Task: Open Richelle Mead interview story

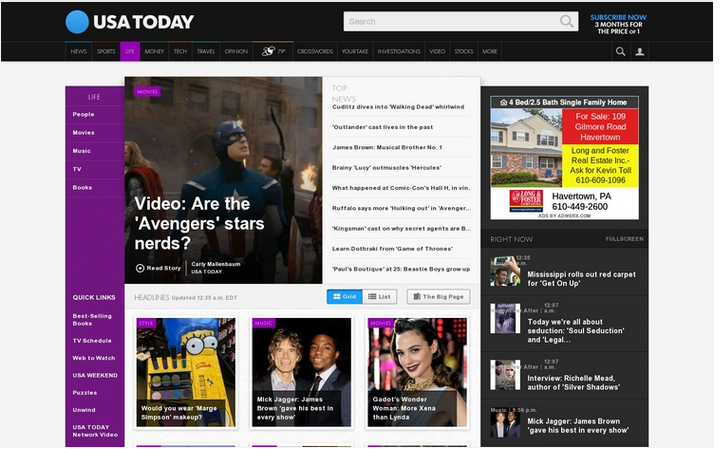Action: [x=574, y=382]
